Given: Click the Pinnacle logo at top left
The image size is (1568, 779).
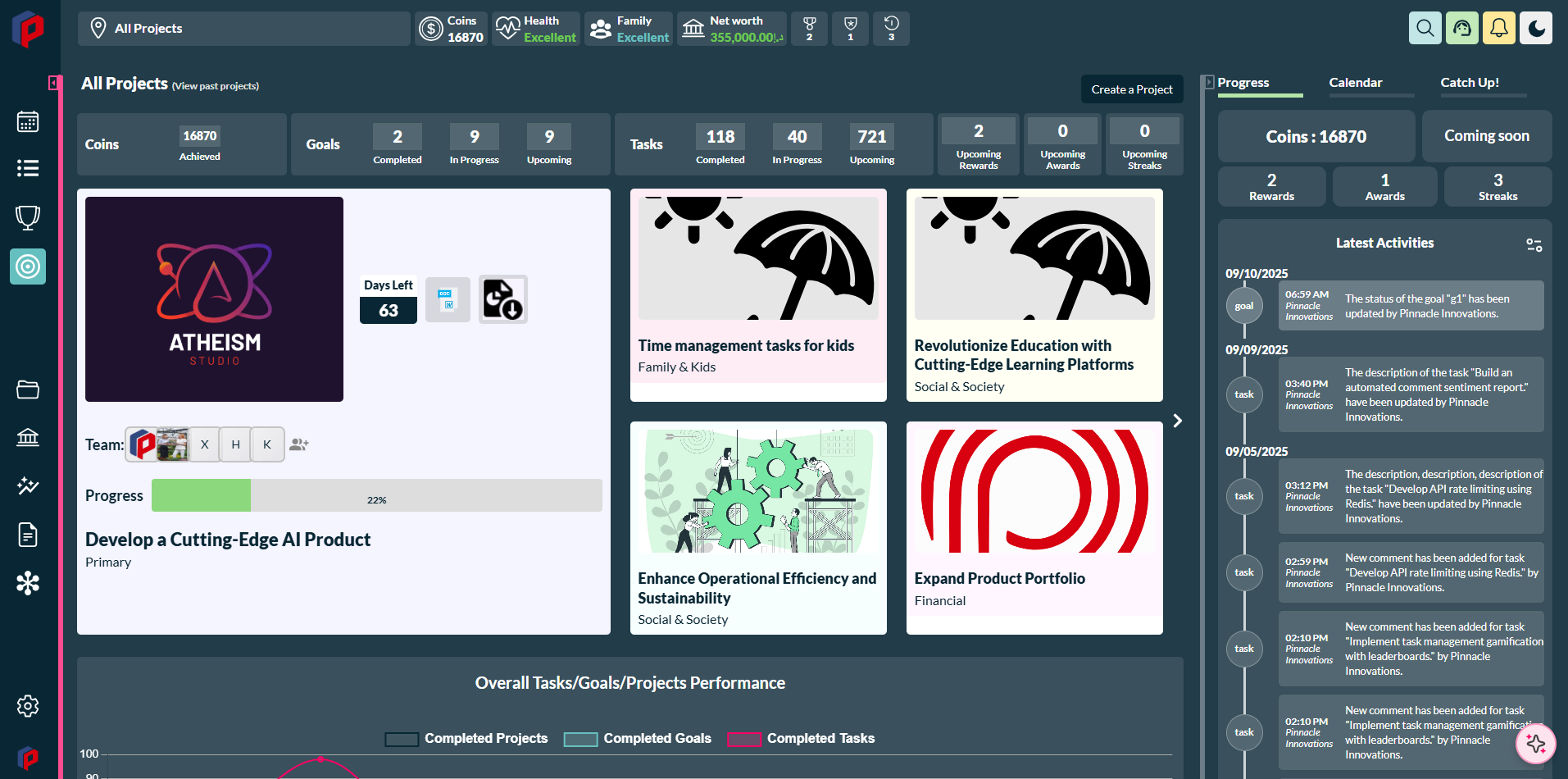Looking at the screenshot, I should tap(29, 29).
